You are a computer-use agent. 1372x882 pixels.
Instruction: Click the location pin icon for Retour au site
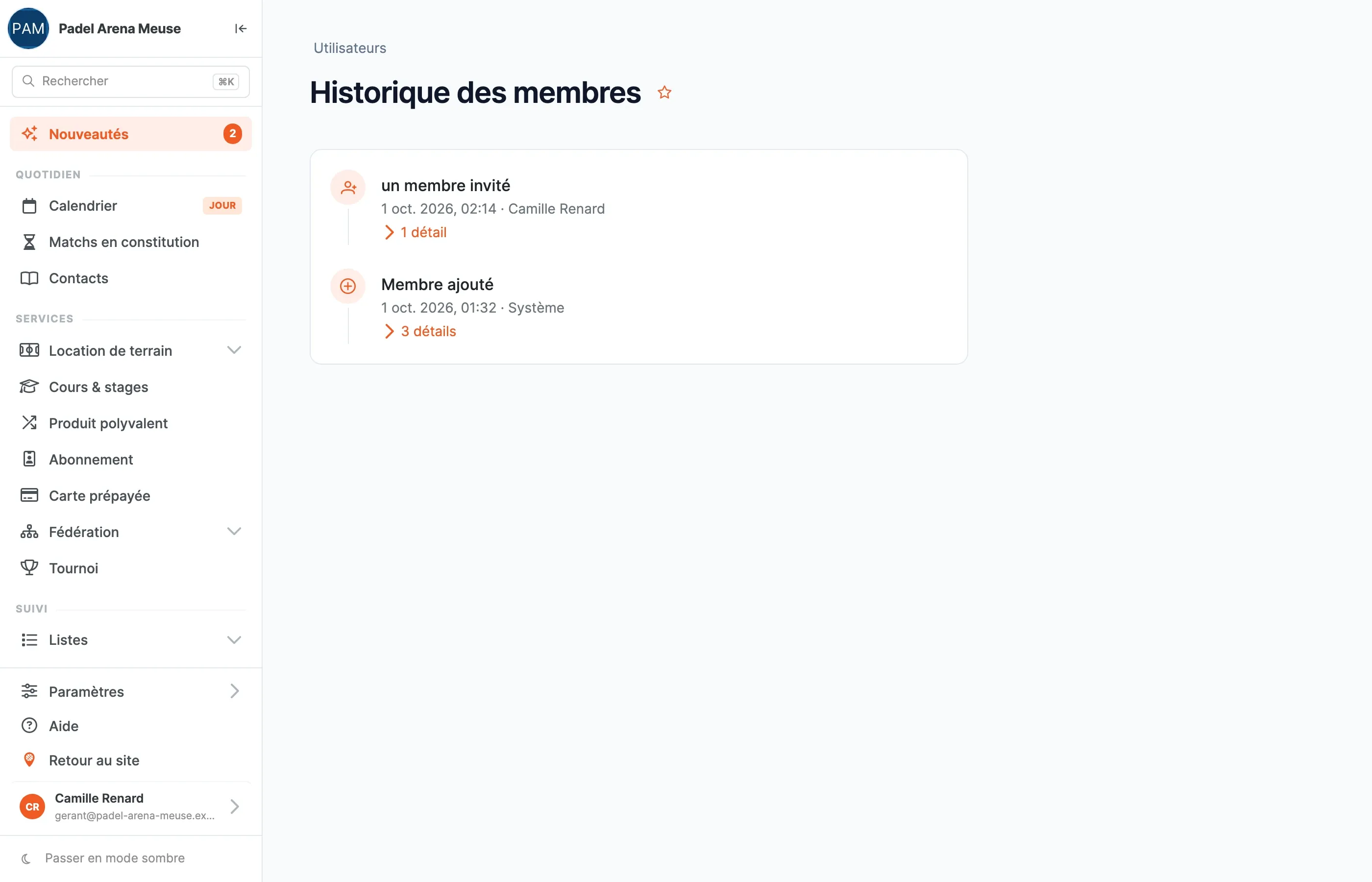29,760
